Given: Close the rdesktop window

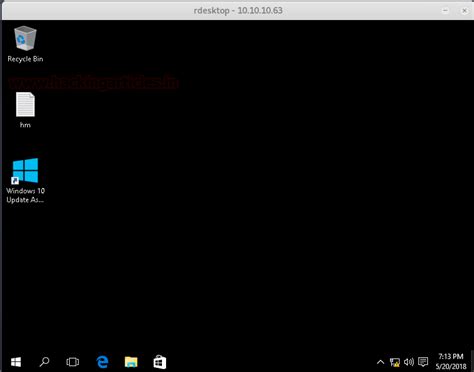Looking at the screenshot, I should point(464,11).
